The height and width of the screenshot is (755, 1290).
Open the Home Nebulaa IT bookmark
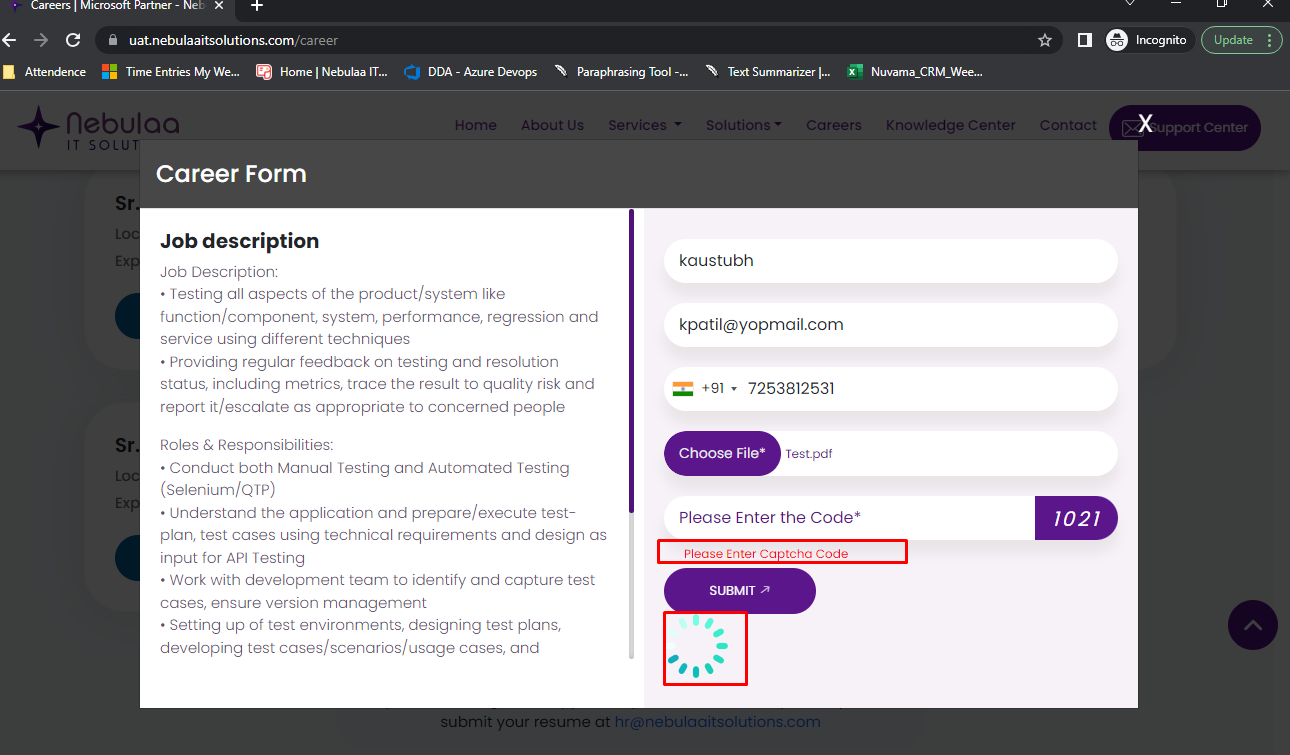pyautogui.click(x=322, y=72)
